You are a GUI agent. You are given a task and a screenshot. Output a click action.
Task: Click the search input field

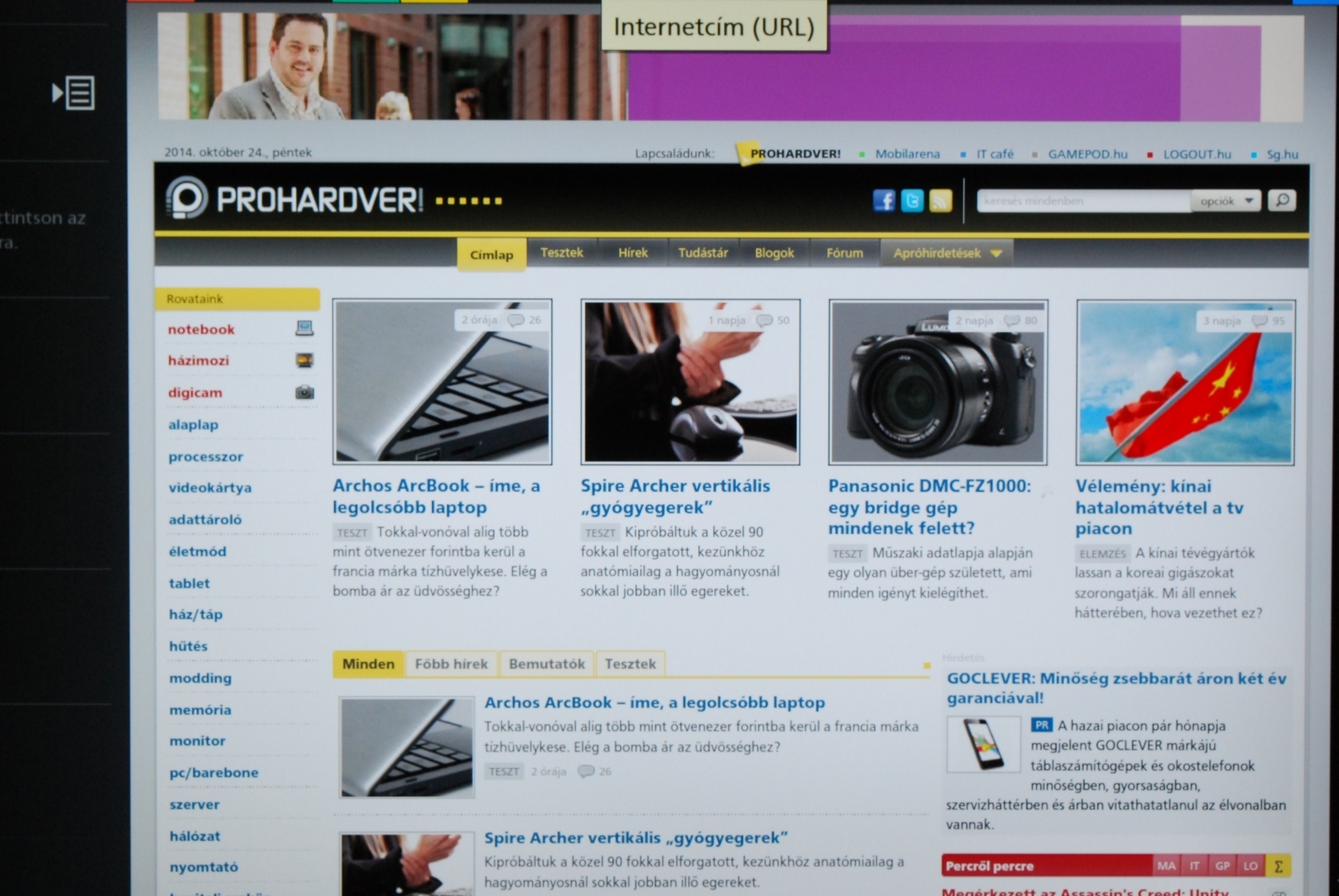tap(1084, 201)
